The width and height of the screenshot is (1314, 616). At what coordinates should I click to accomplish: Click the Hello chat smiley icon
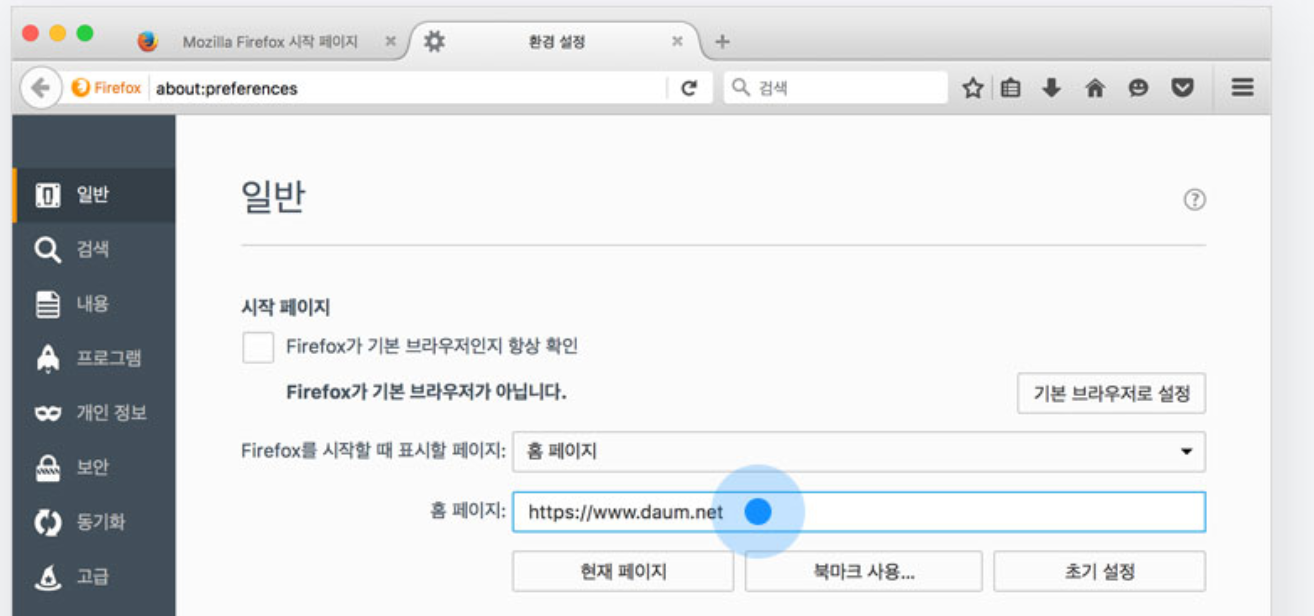1138,88
